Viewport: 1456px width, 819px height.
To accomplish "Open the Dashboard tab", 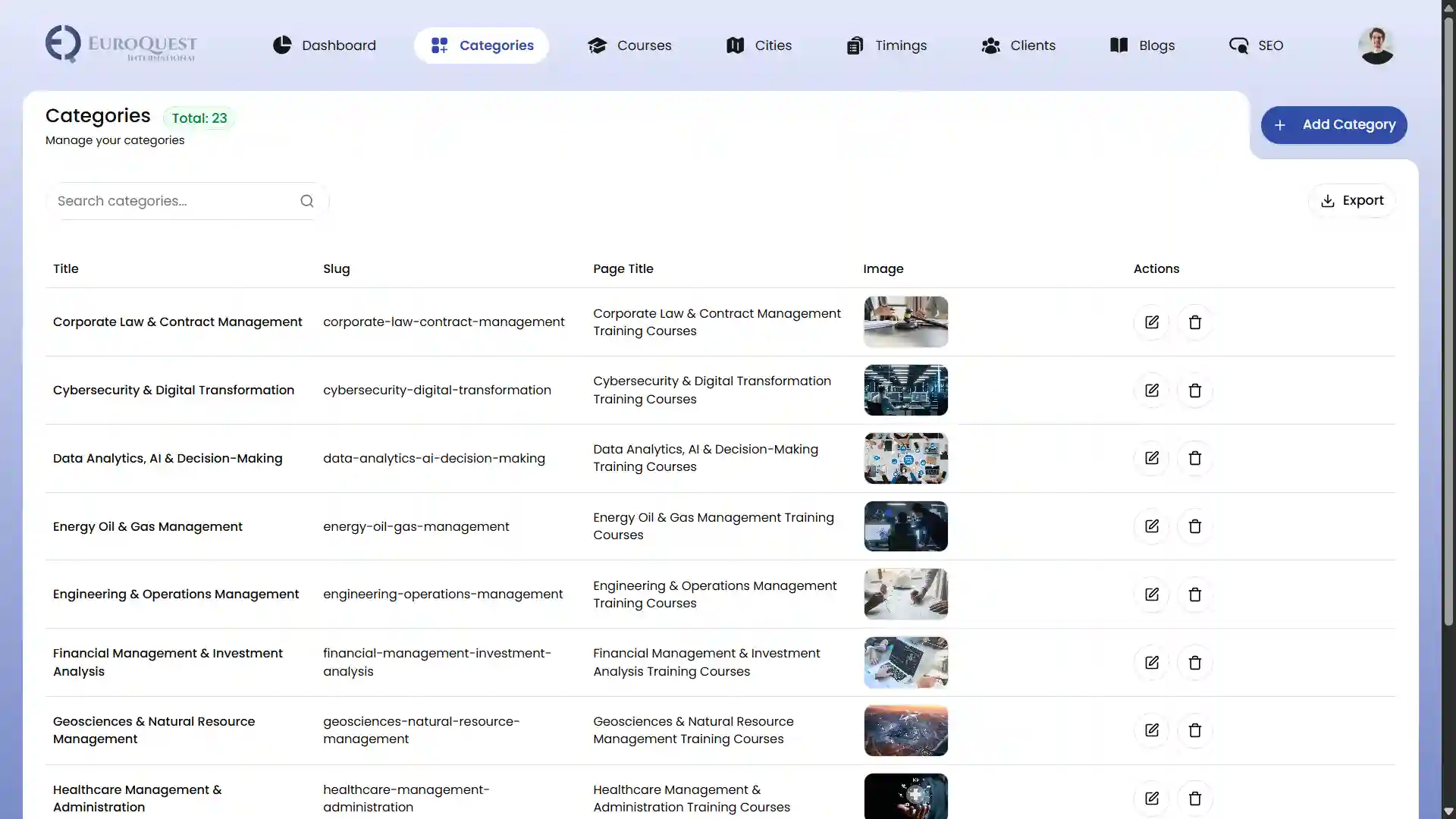I will pos(325,45).
